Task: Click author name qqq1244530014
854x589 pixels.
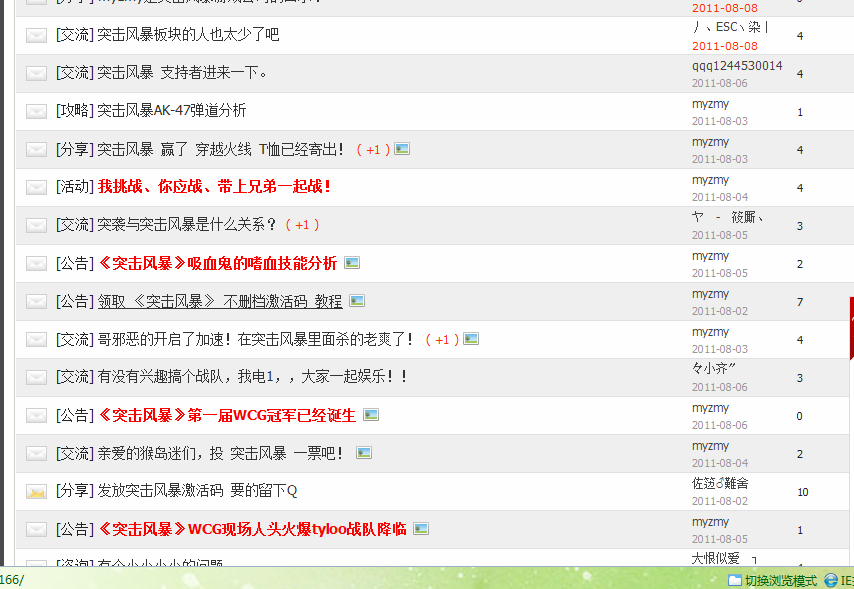Action: pyautogui.click(x=737, y=66)
